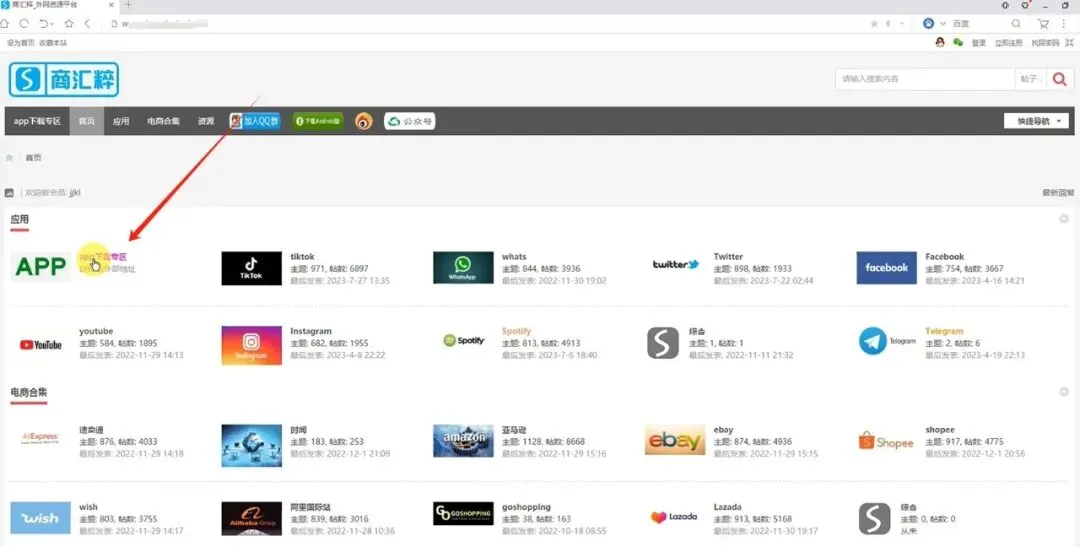Click the Baidu search engine icon

pyautogui.click(x=928, y=23)
